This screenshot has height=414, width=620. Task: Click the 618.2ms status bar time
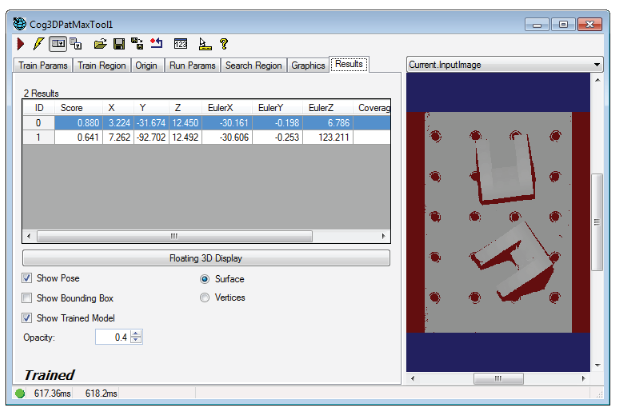(x=101, y=393)
